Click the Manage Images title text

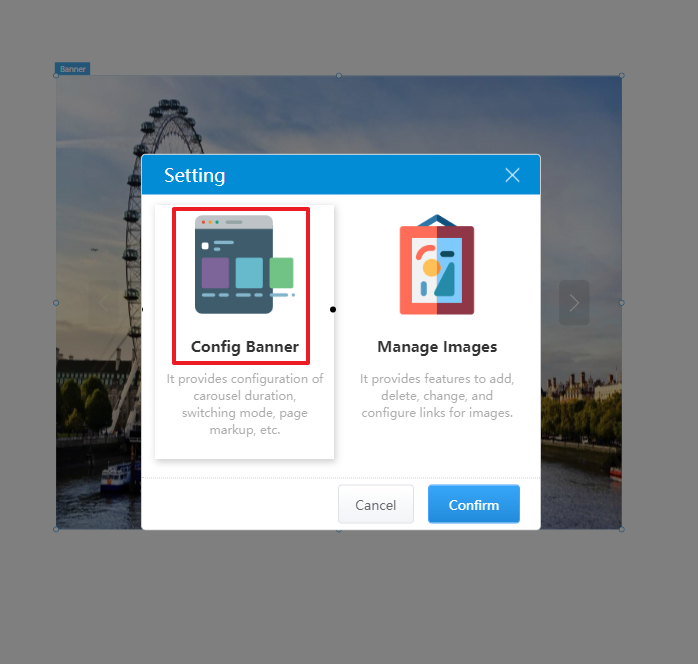pos(437,347)
